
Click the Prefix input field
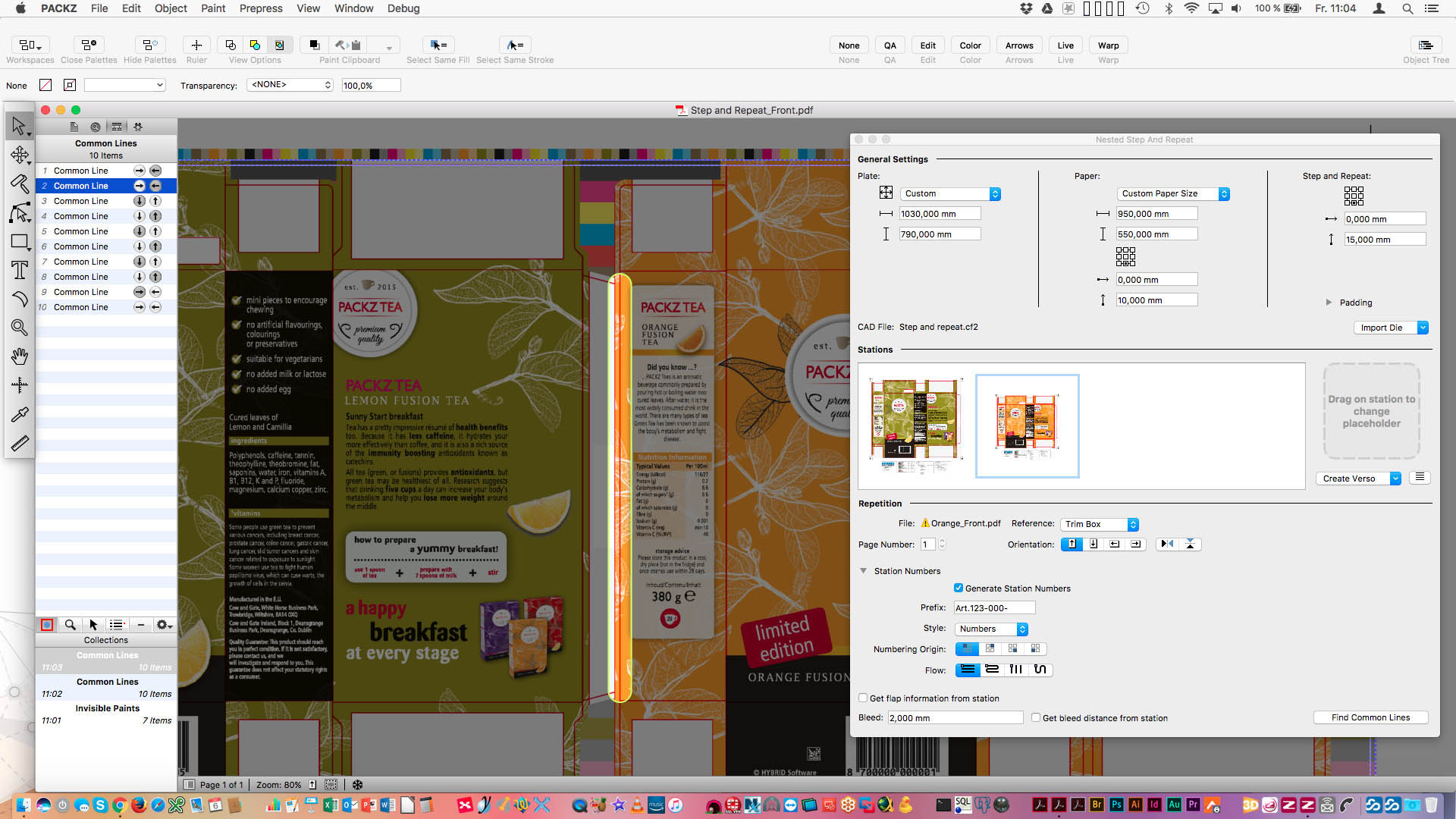(x=994, y=607)
